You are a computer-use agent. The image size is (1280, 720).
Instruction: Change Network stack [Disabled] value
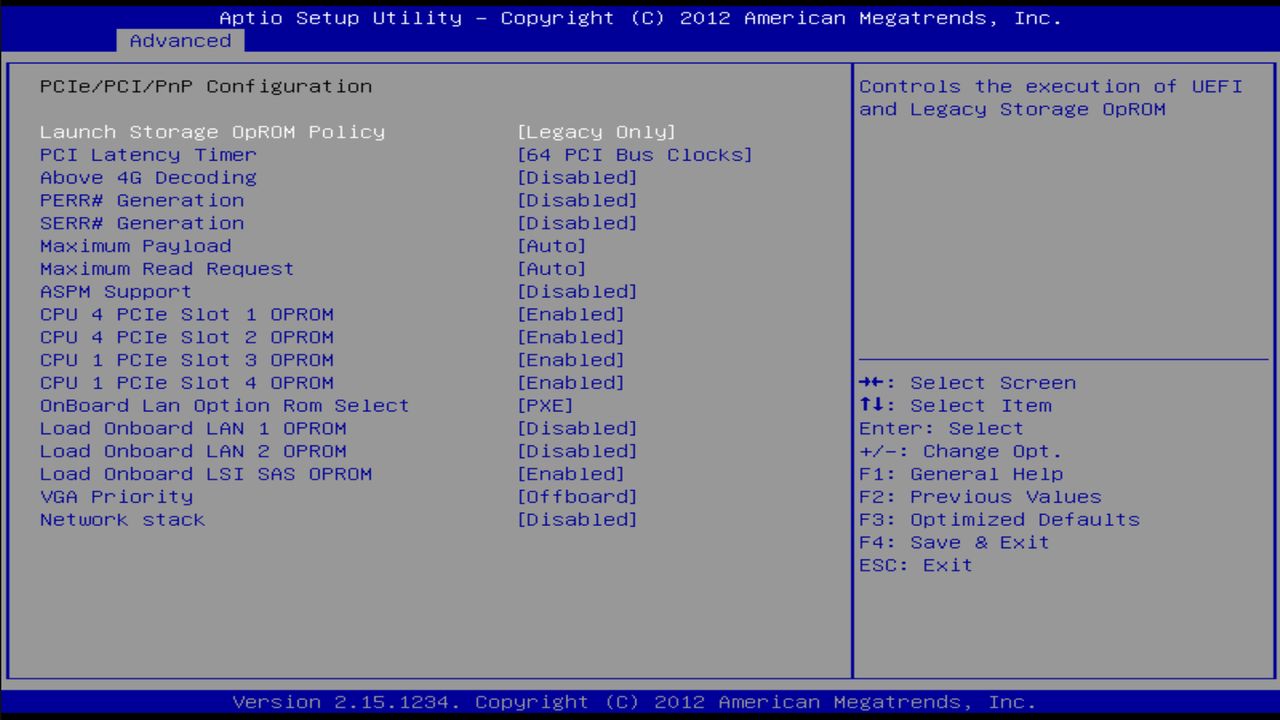click(x=577, y=520)
